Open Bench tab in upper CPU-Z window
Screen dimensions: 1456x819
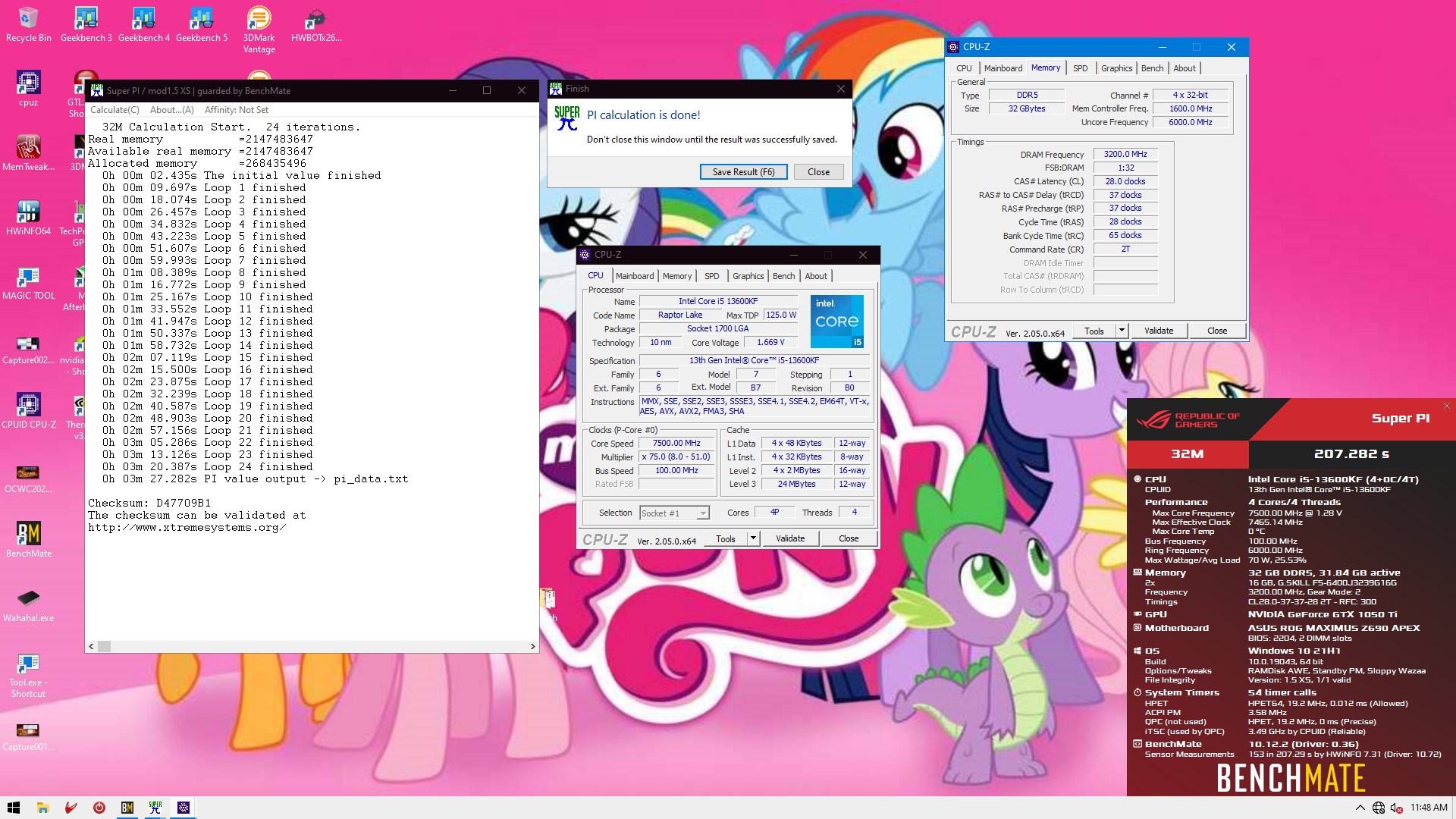click(x=1152, y=68)
